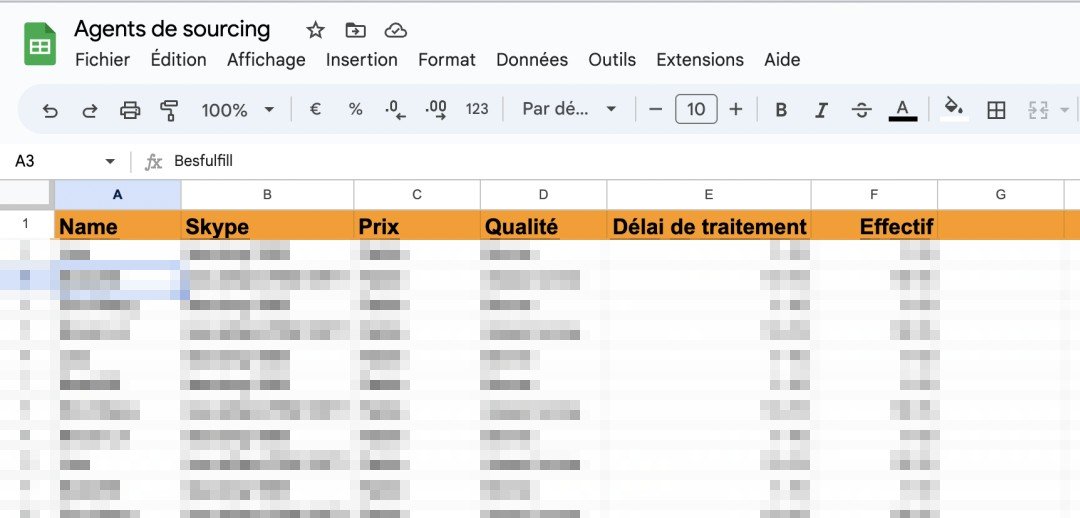The height and width of the screenshot is (518, 1080).
Task: Open the Aide menu
Action: tap(782, 60)
